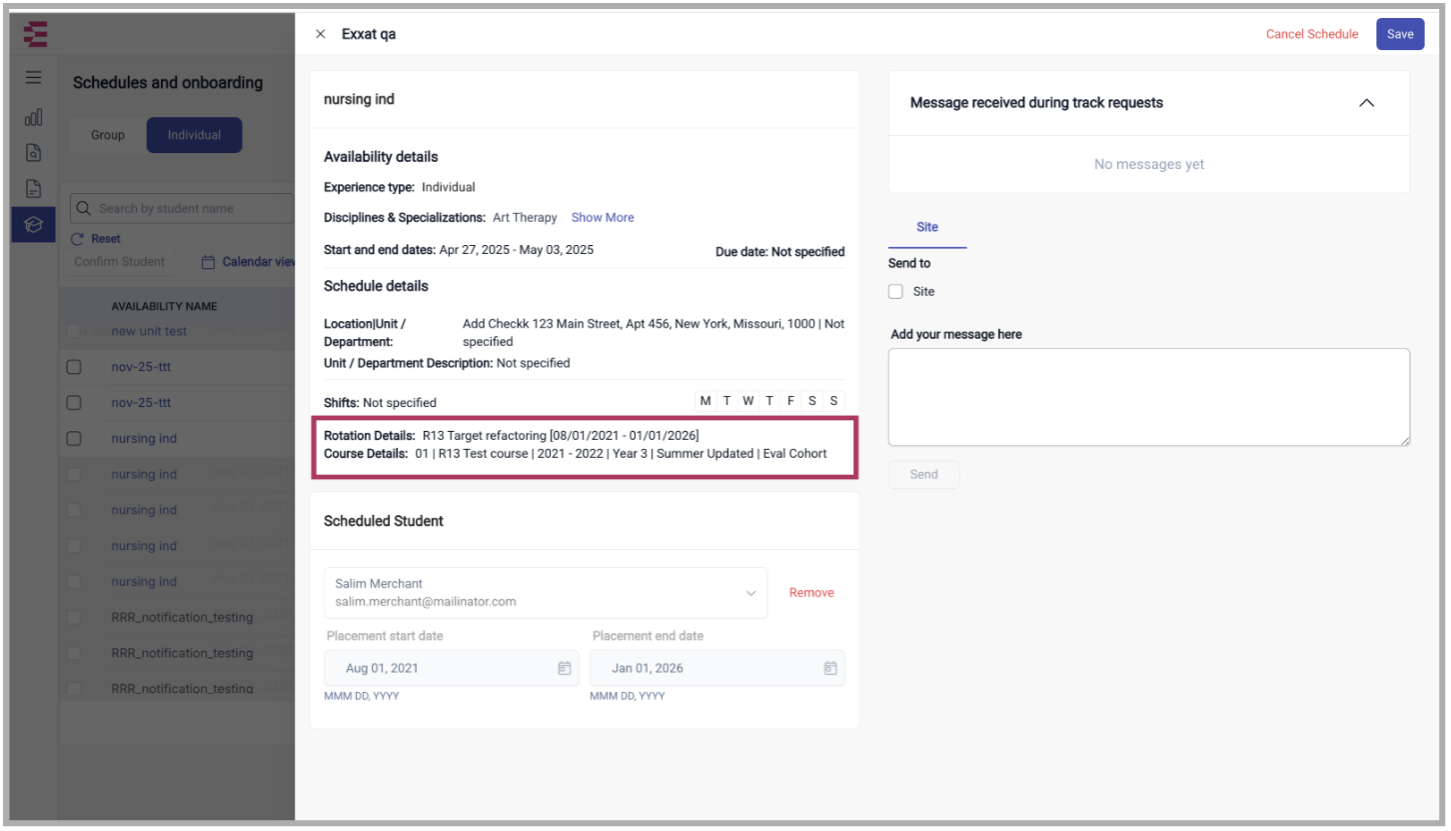The image size is (1451, 831).
Task: Click the Save button
Action: [1399, 34]
